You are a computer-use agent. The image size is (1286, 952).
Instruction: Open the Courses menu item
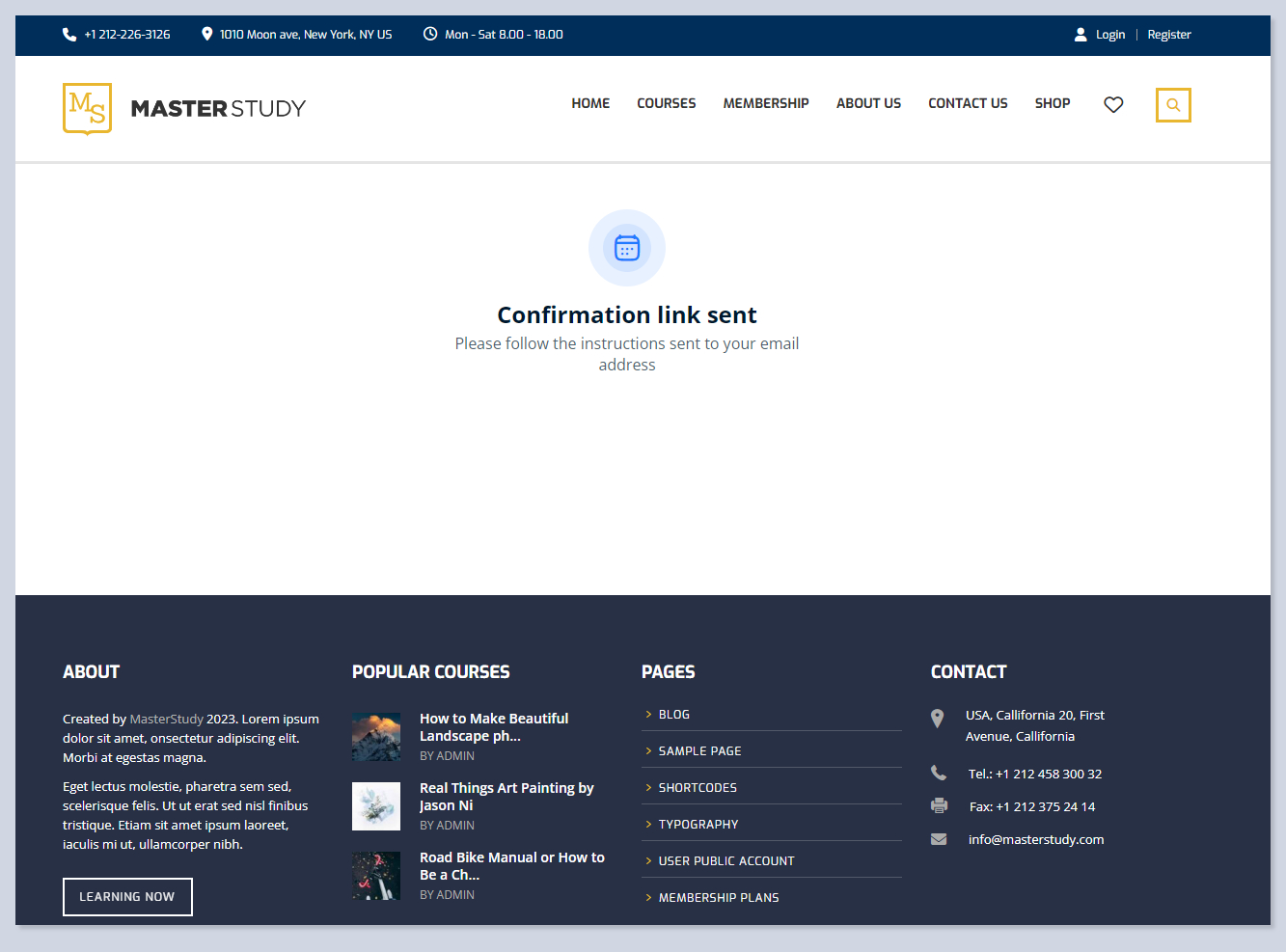click(x=666, y=103)
